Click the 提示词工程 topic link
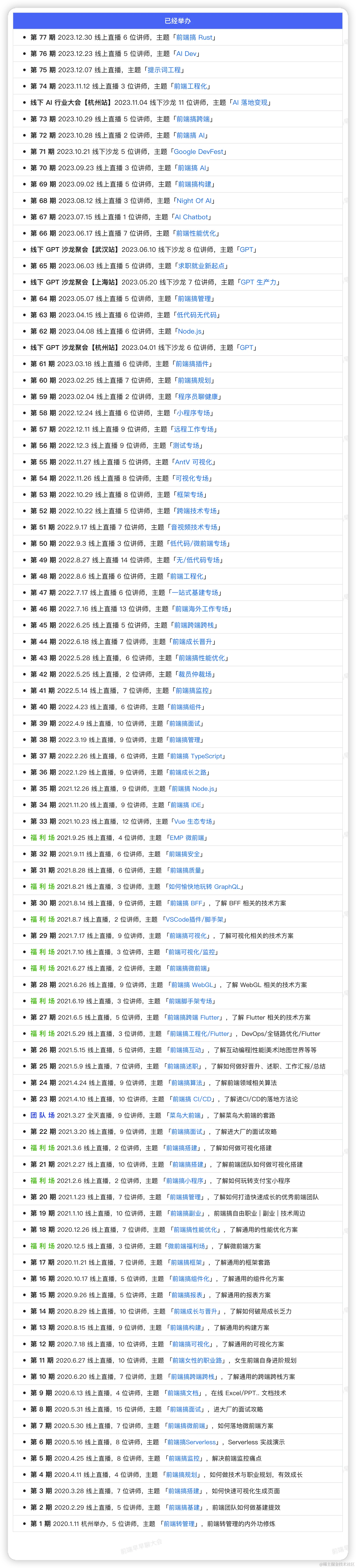Viewport: 356px width, 1568px height. 164,70
